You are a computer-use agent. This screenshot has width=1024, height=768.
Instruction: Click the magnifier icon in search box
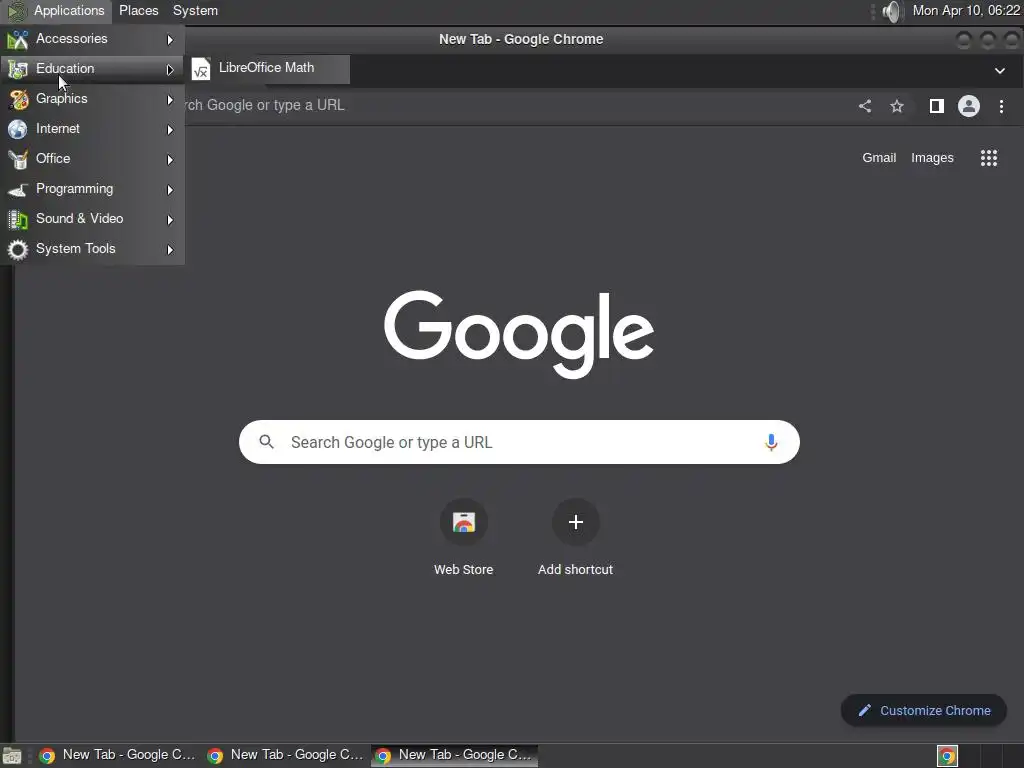(266, 442)
